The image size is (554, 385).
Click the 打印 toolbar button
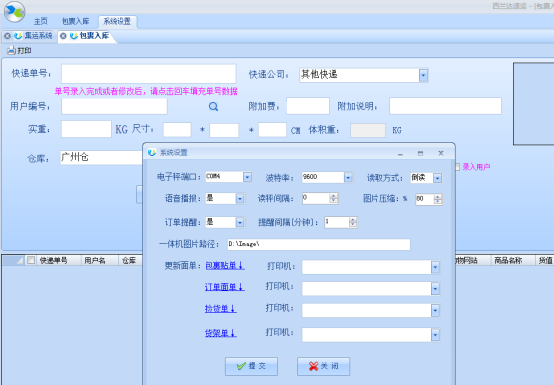19,51
